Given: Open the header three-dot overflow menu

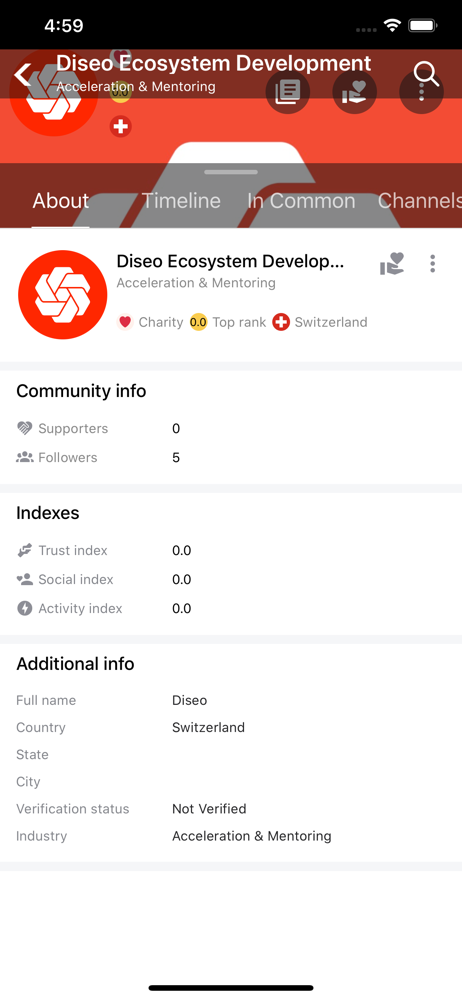Looking at the screenshot, I should 421,92.
